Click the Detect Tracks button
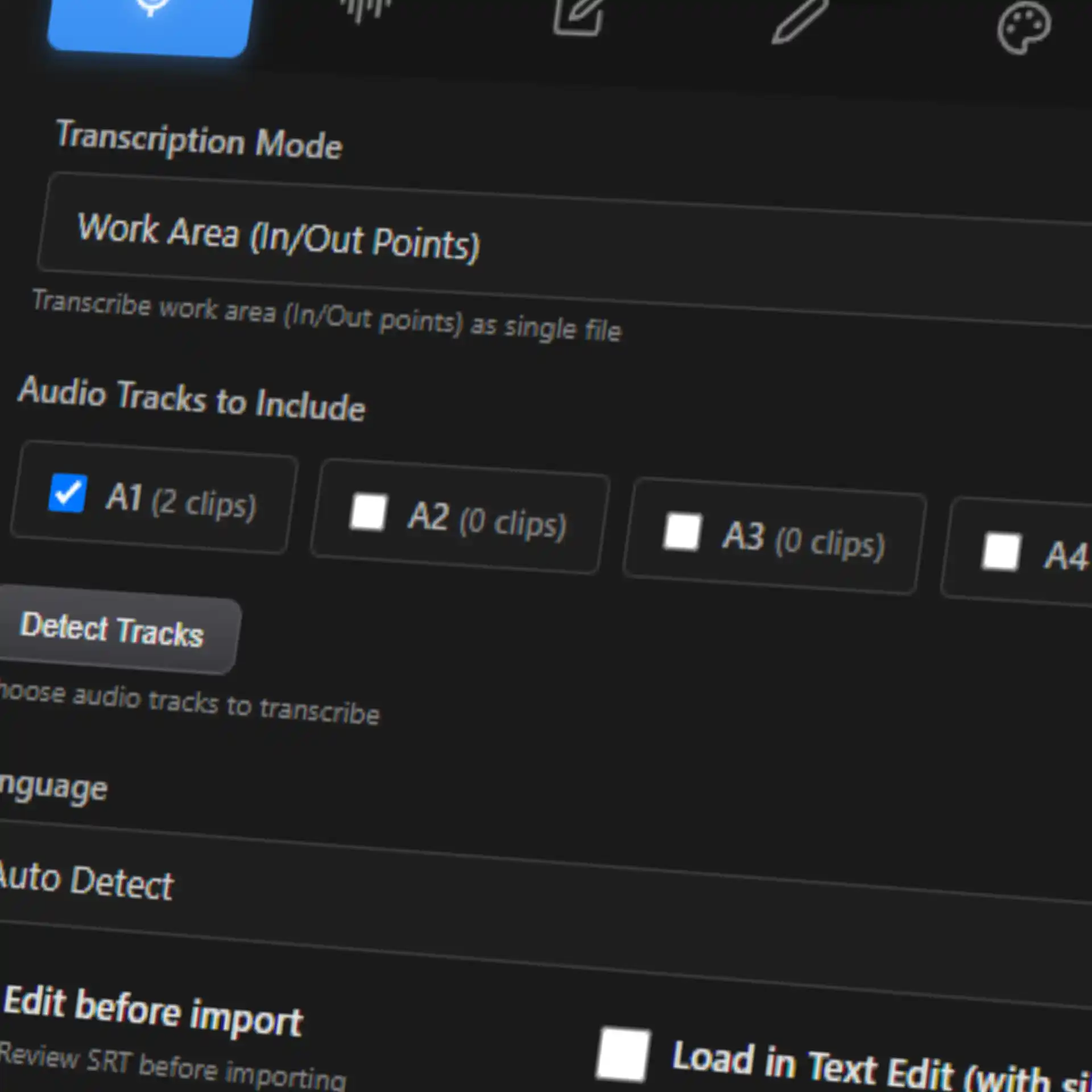Image resolution: width=1092 pixels, height=1092 pixels. click(x=112, y=631)
